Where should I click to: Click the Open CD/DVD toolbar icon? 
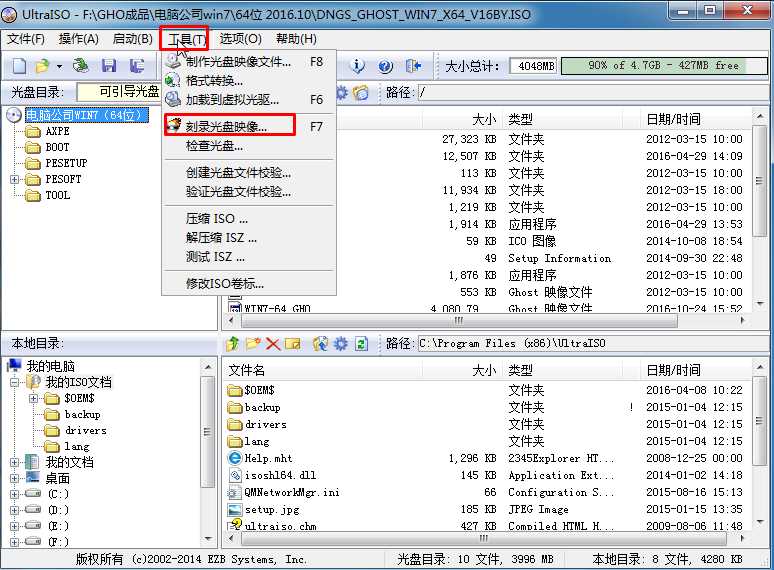click(81, 66)
